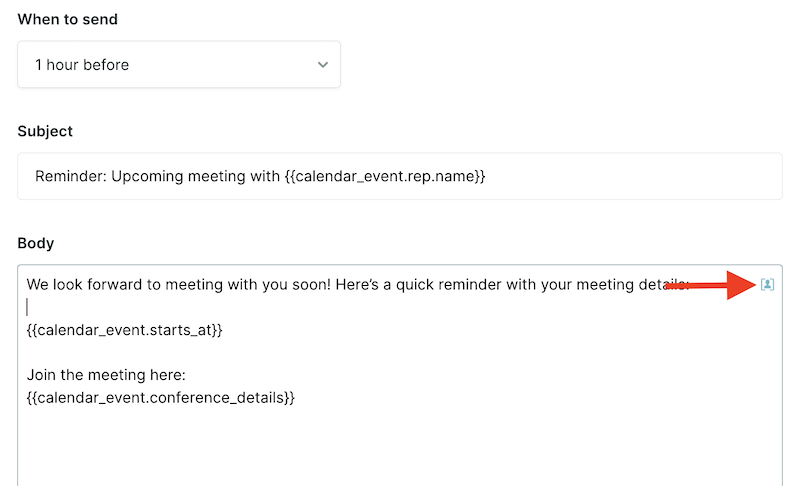Click the contact personalization icon in Body
The image size is (800, 486).
coord(767,285)
